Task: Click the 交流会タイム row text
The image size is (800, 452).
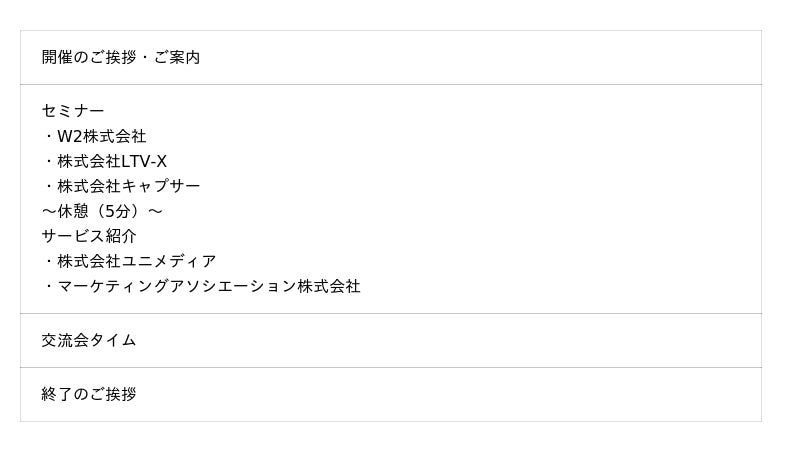Action: click(x=89, y=340)
